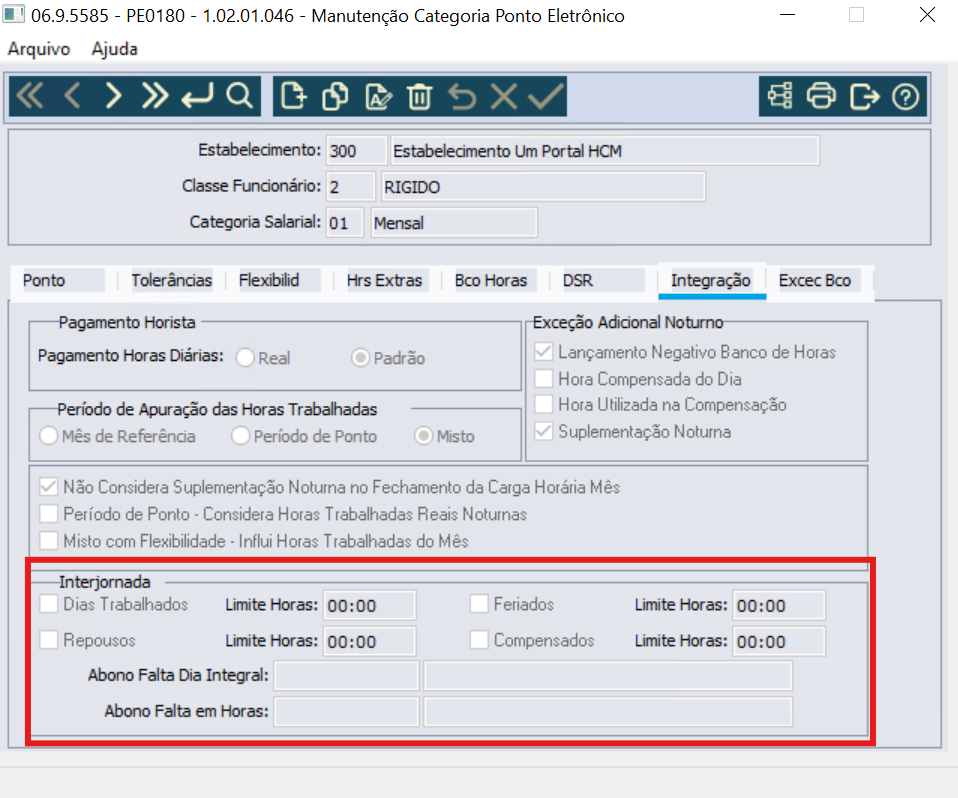Click the Estabelecimento code field showing 300
The height and width of the screenshot is (798, 958).
356,151
